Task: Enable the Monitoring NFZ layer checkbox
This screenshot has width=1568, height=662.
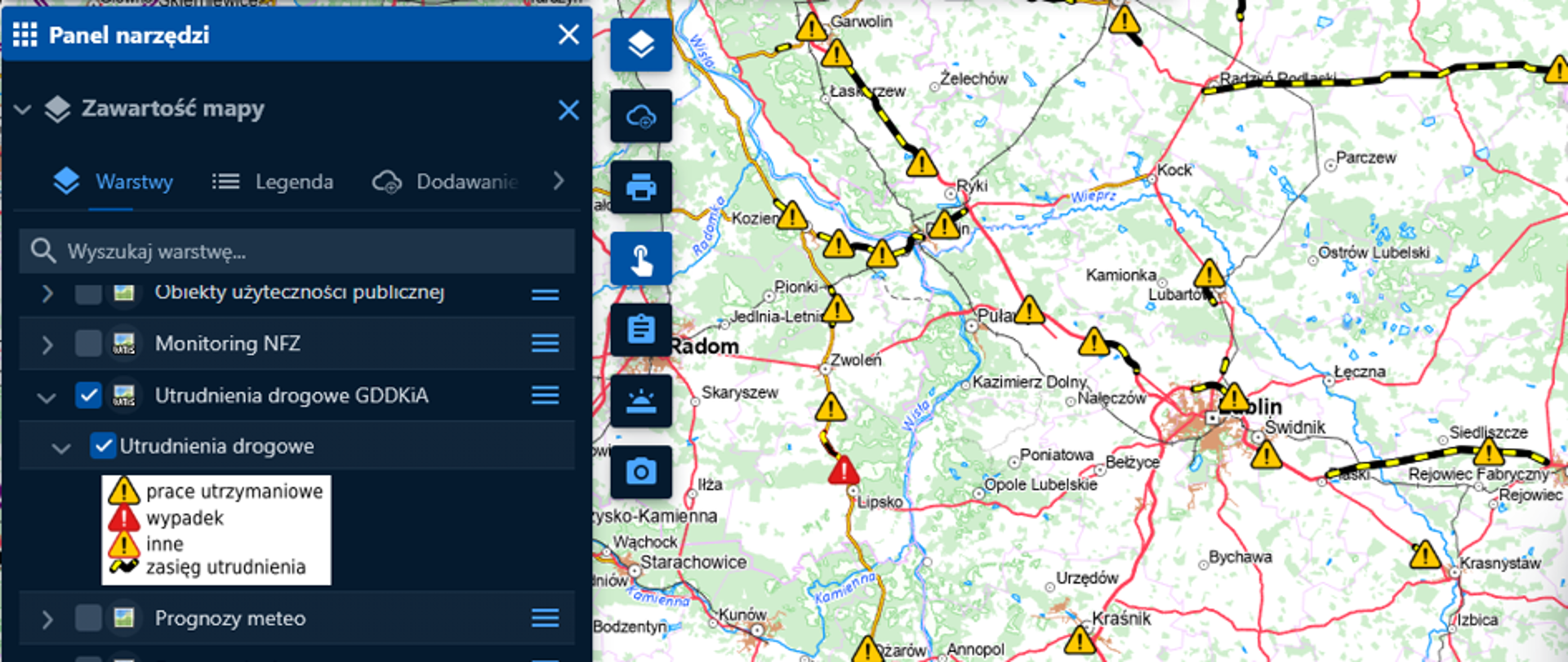Action: click(88, 343)
